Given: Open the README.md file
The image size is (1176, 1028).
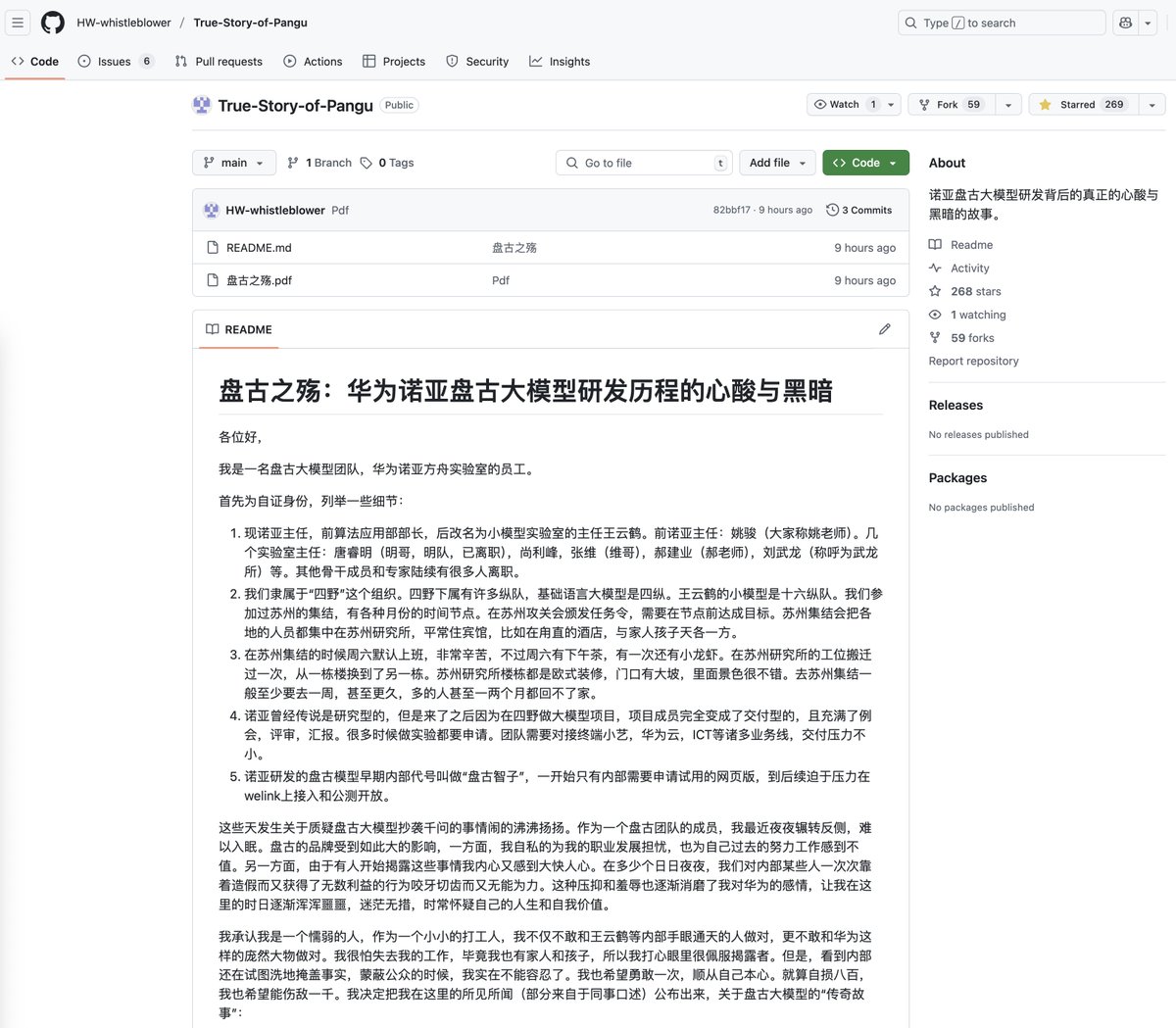Looking at the screenshot, I should pos(259,248).
